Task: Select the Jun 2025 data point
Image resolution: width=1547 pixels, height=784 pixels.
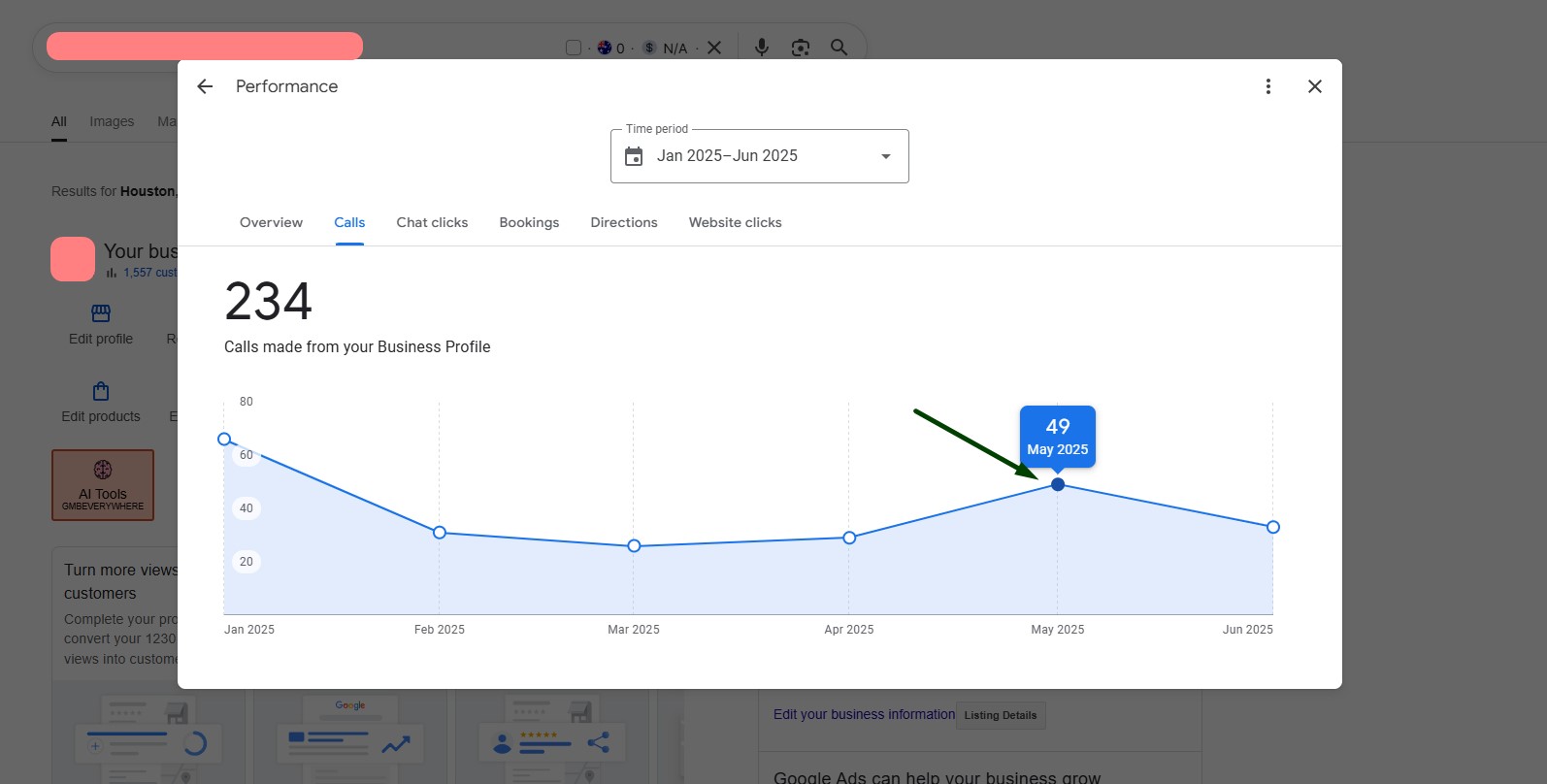Action: (x=1273, y=527)
